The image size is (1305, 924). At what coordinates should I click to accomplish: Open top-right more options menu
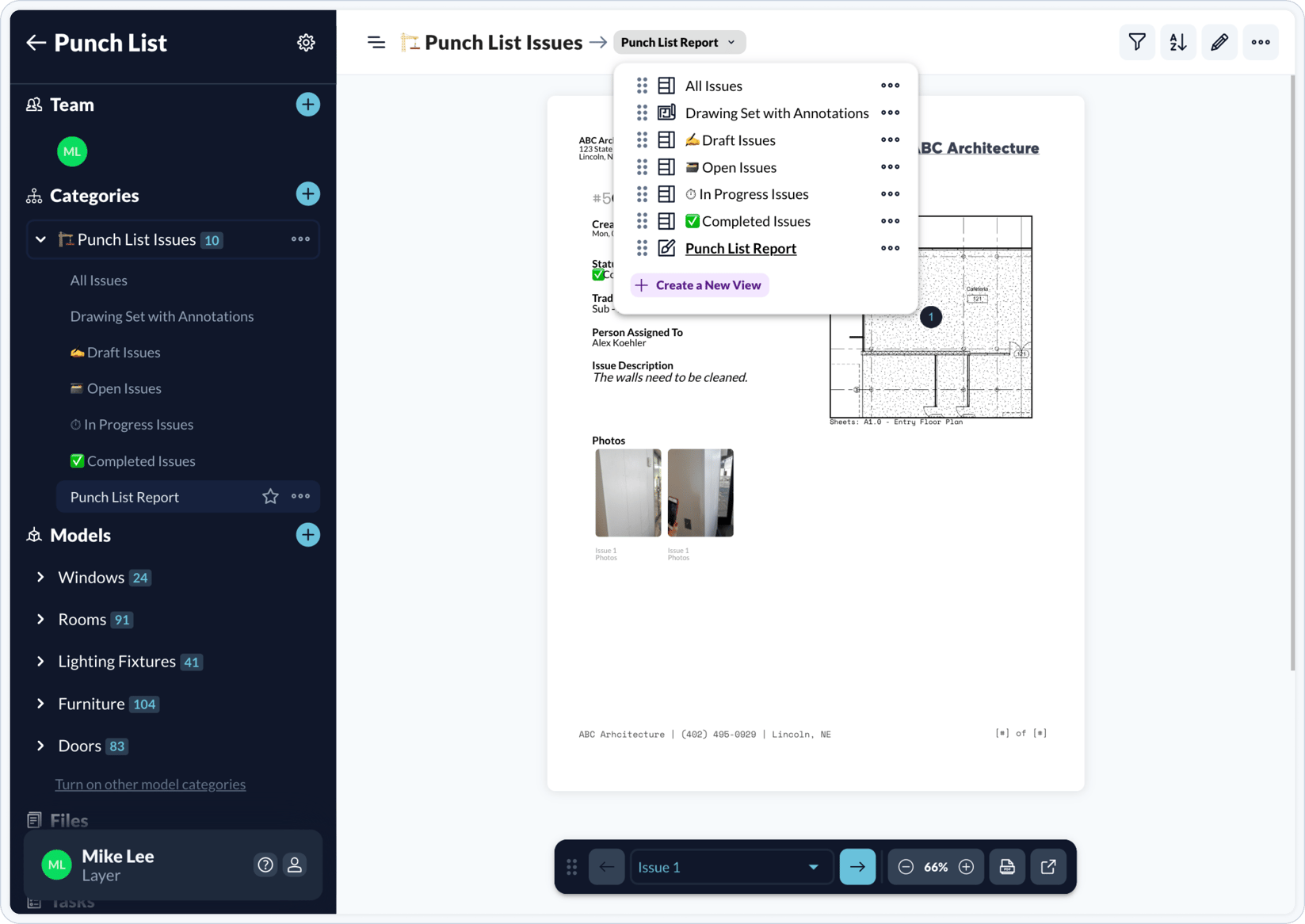(x=1261, y=43)
